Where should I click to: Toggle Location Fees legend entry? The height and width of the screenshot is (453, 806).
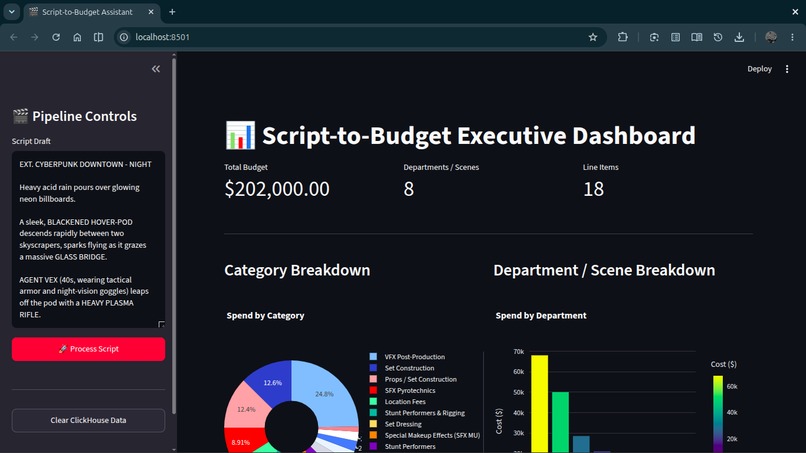point(405,402)
